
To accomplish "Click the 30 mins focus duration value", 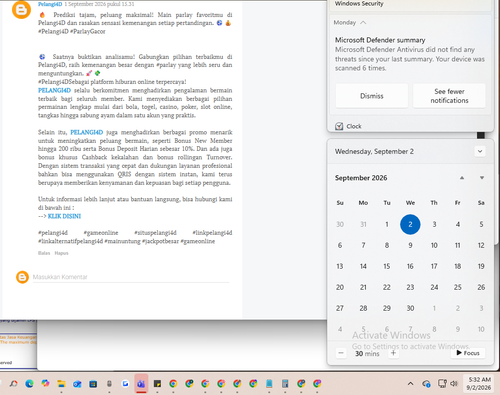I will click(367, 353).
